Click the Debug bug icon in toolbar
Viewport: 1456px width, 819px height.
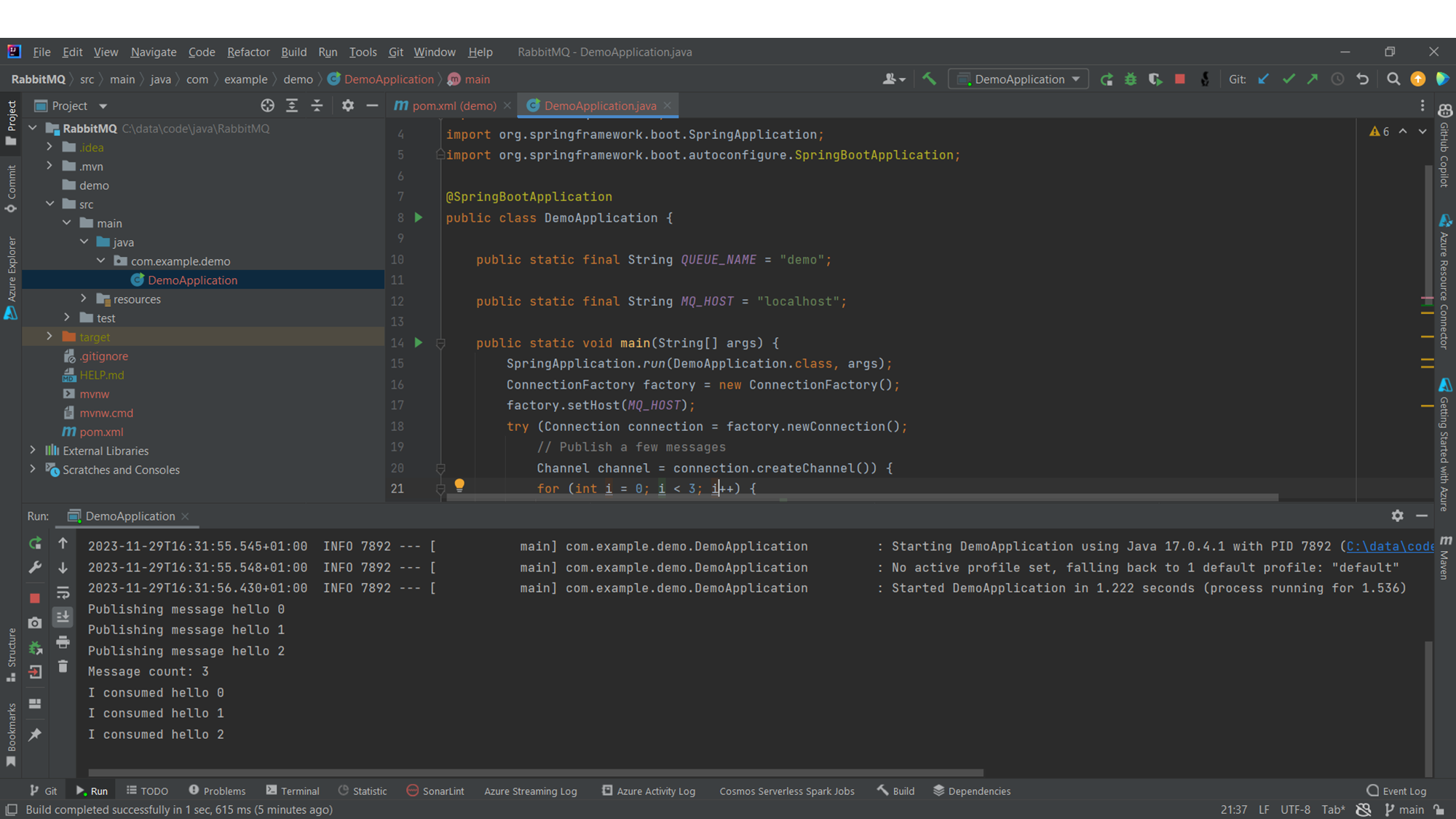click(x=1131, y=79)
